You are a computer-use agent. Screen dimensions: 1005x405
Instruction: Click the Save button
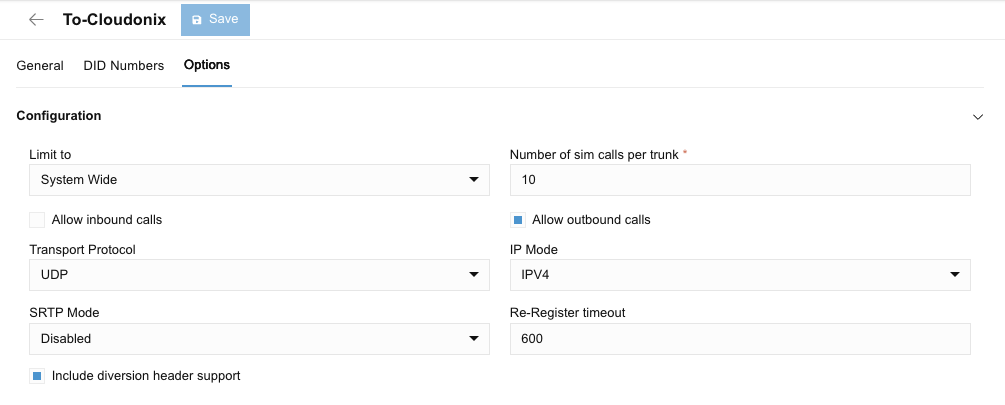(215, 20)
